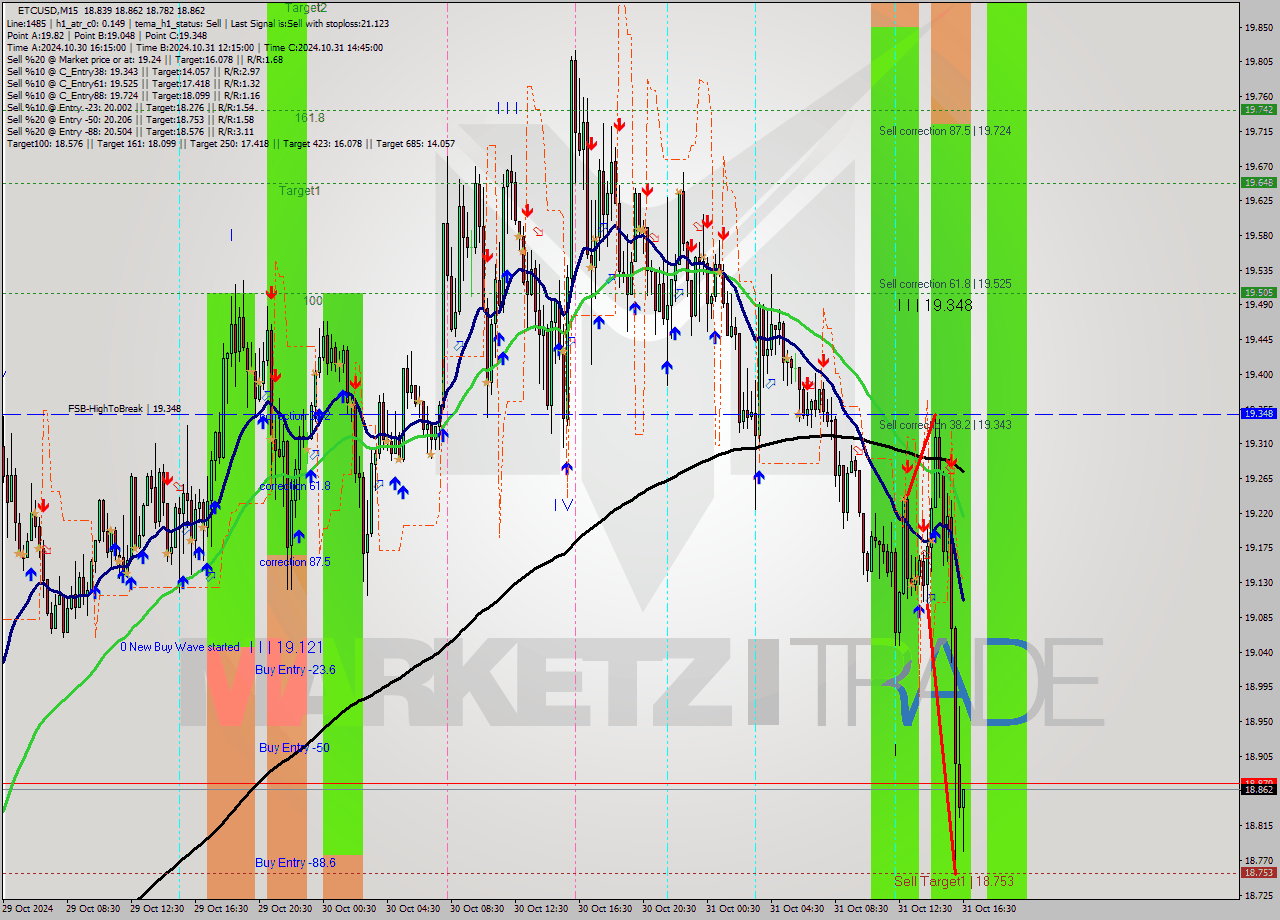Click the '30 Oct 12:30' time label
The width and height of the screenshot is (1280, 920).
tap(542, 909)
